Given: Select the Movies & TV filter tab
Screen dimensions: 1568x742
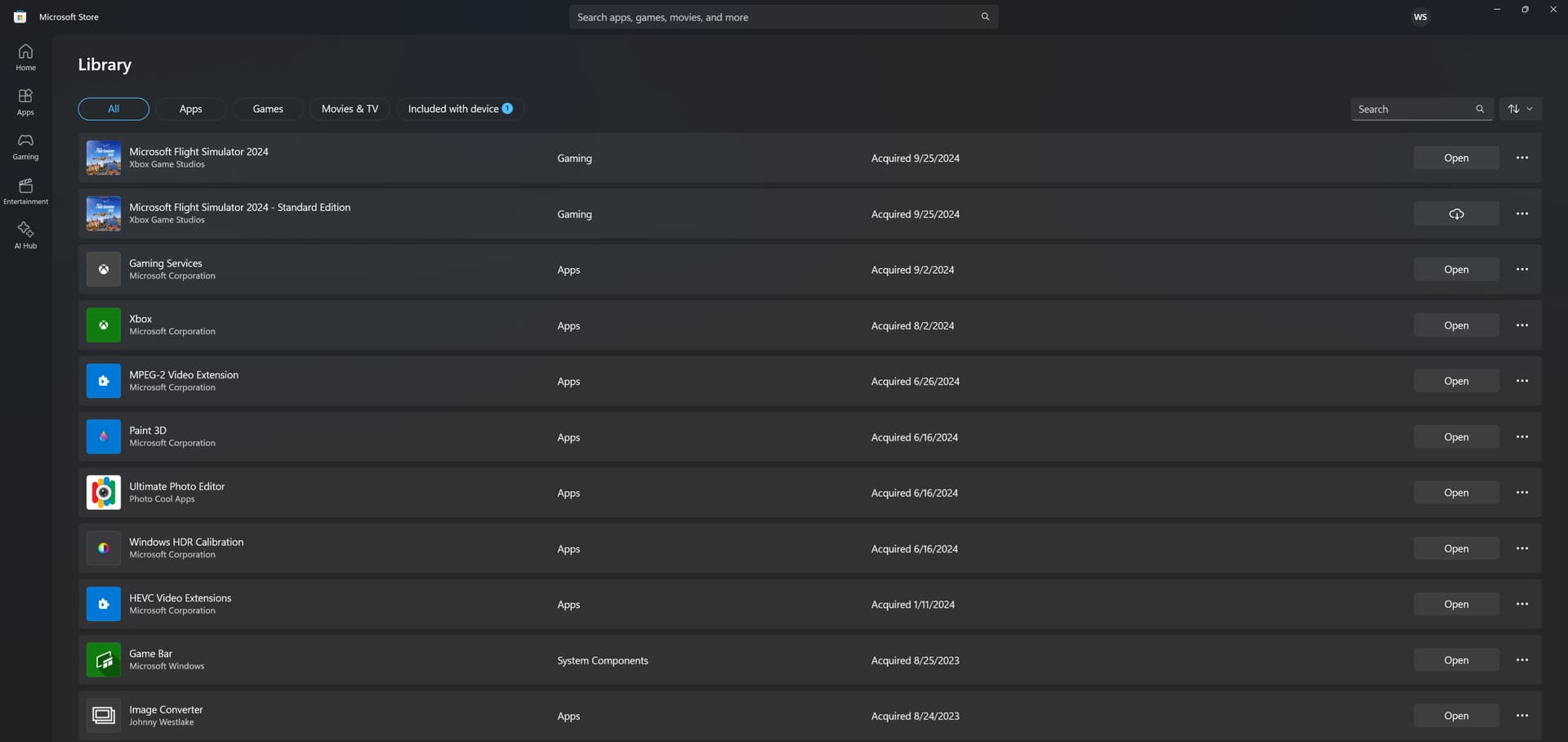Looking at the screenshot, I should pyautogui.click(x=350, y=109).
